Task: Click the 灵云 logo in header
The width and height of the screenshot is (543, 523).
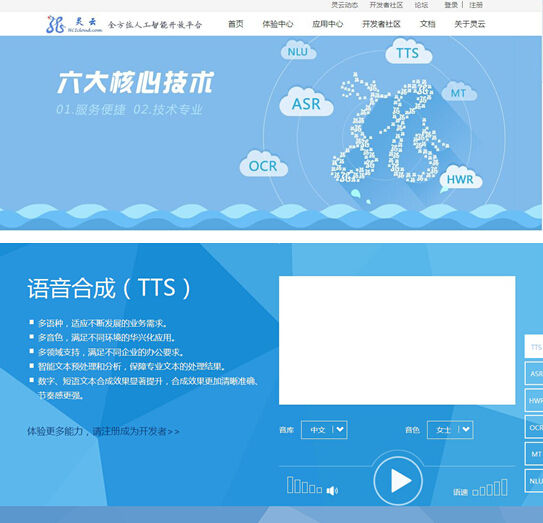Action: click(x=74, y=24)
